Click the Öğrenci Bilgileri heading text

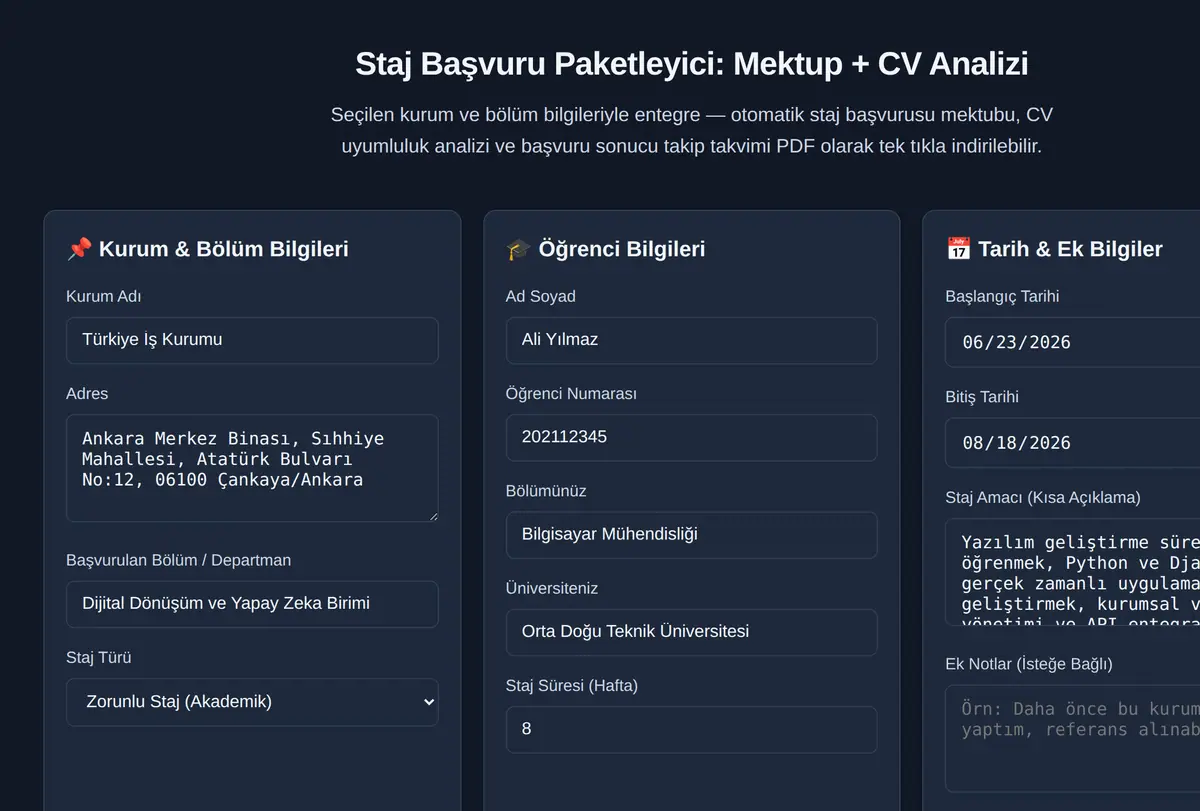pyautogui.click(x=622, y=249)
